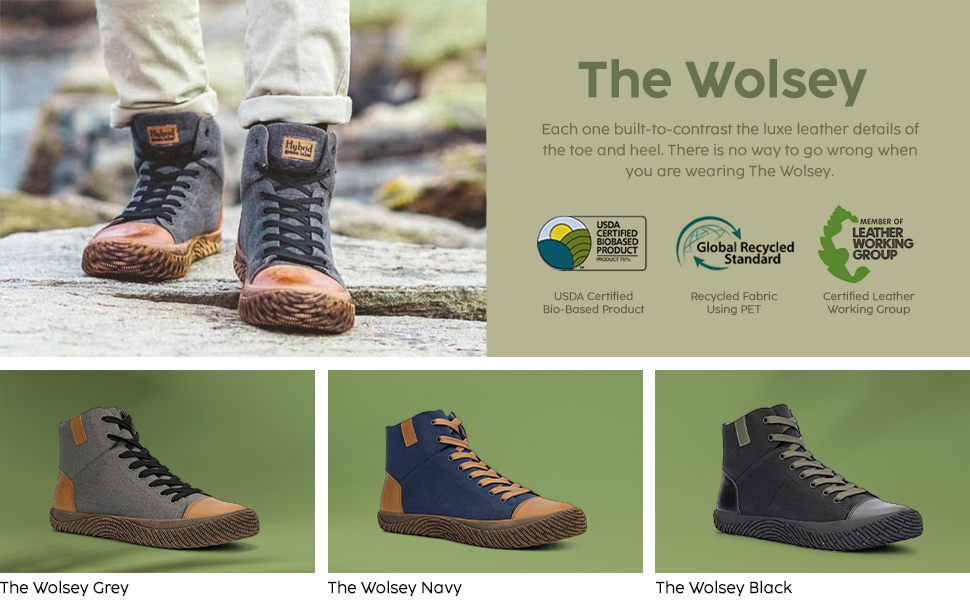This screenshot has height=600, width=970.
Task: Click the Wolsey description paragraph text
Action: 730,150
